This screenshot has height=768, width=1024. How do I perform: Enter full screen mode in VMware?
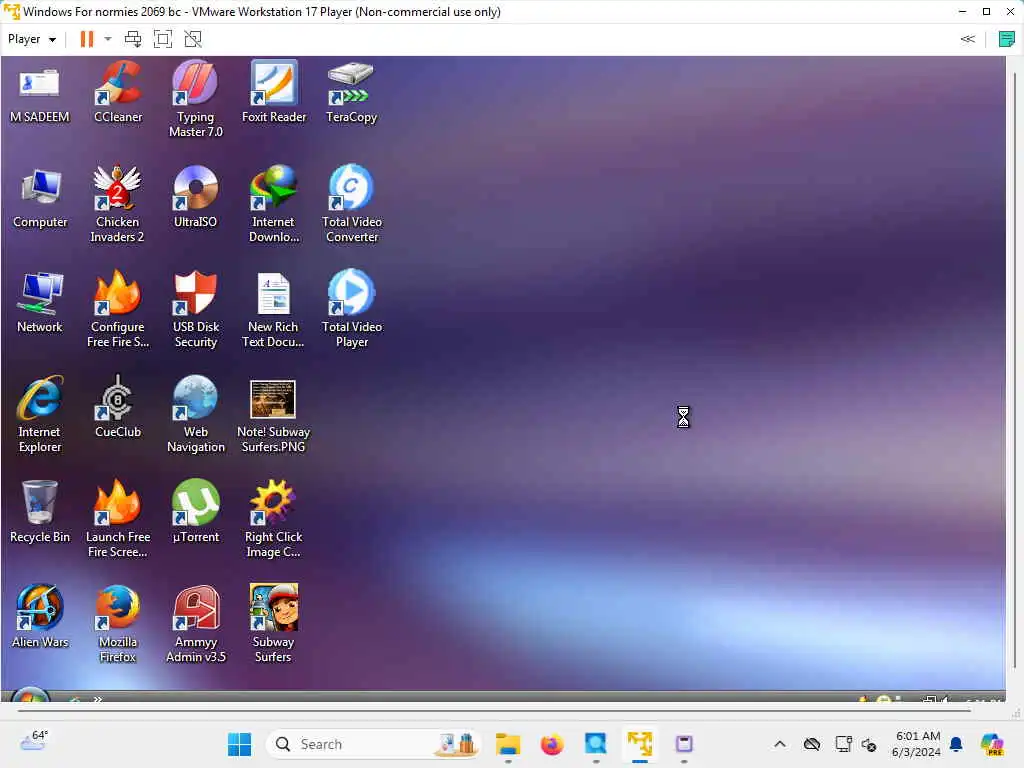tap(163, 39)
